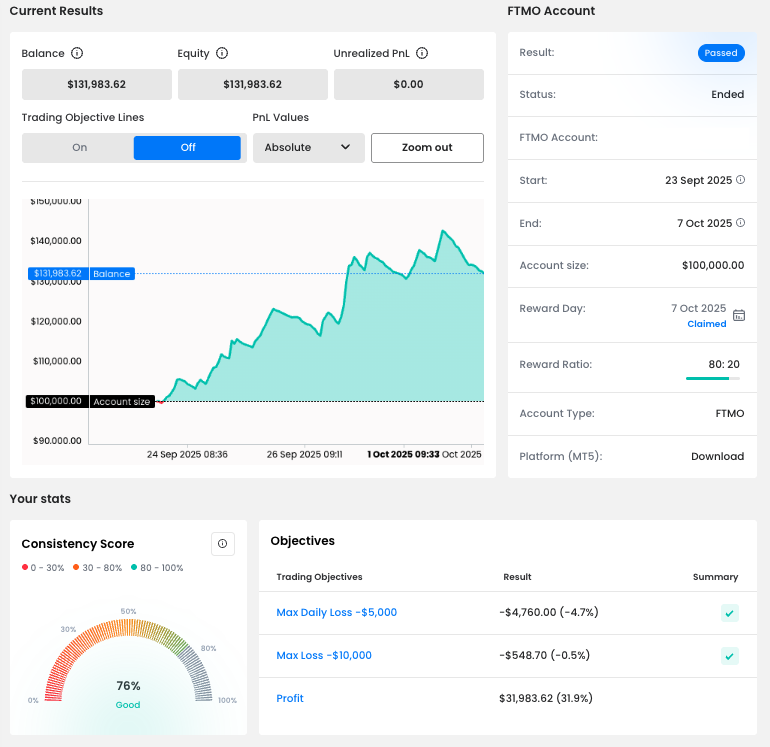
Task: Open the Max Daily Loss objective link
Action: tap(336, 612)
